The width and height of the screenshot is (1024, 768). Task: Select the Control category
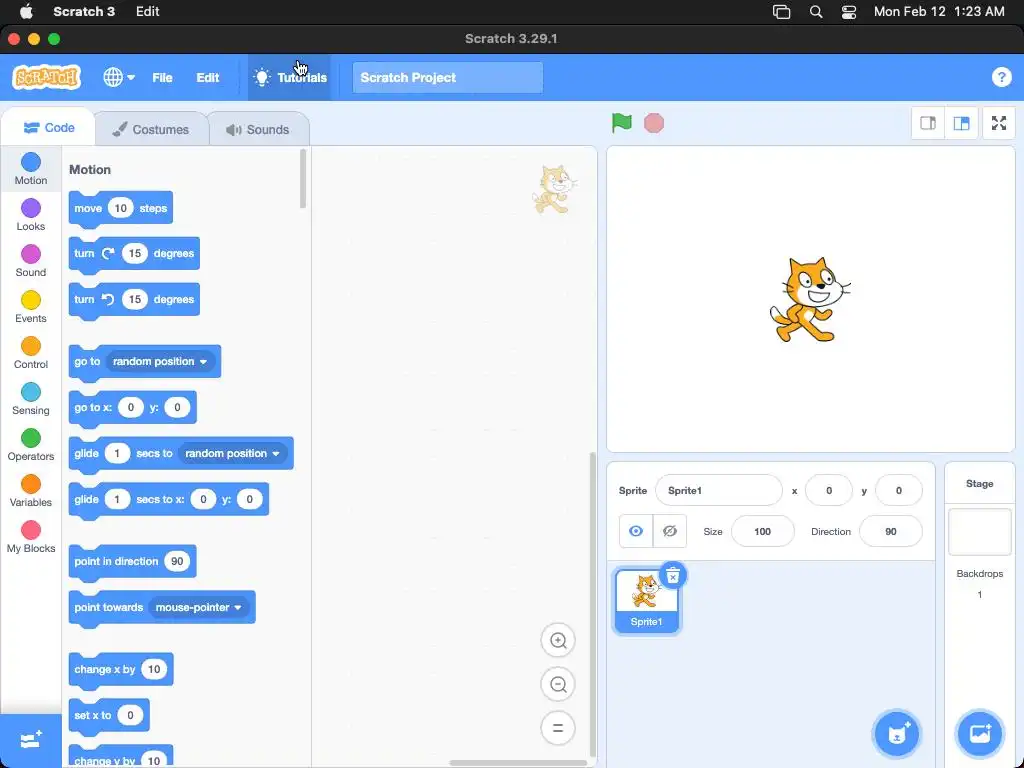coord(31,353)
